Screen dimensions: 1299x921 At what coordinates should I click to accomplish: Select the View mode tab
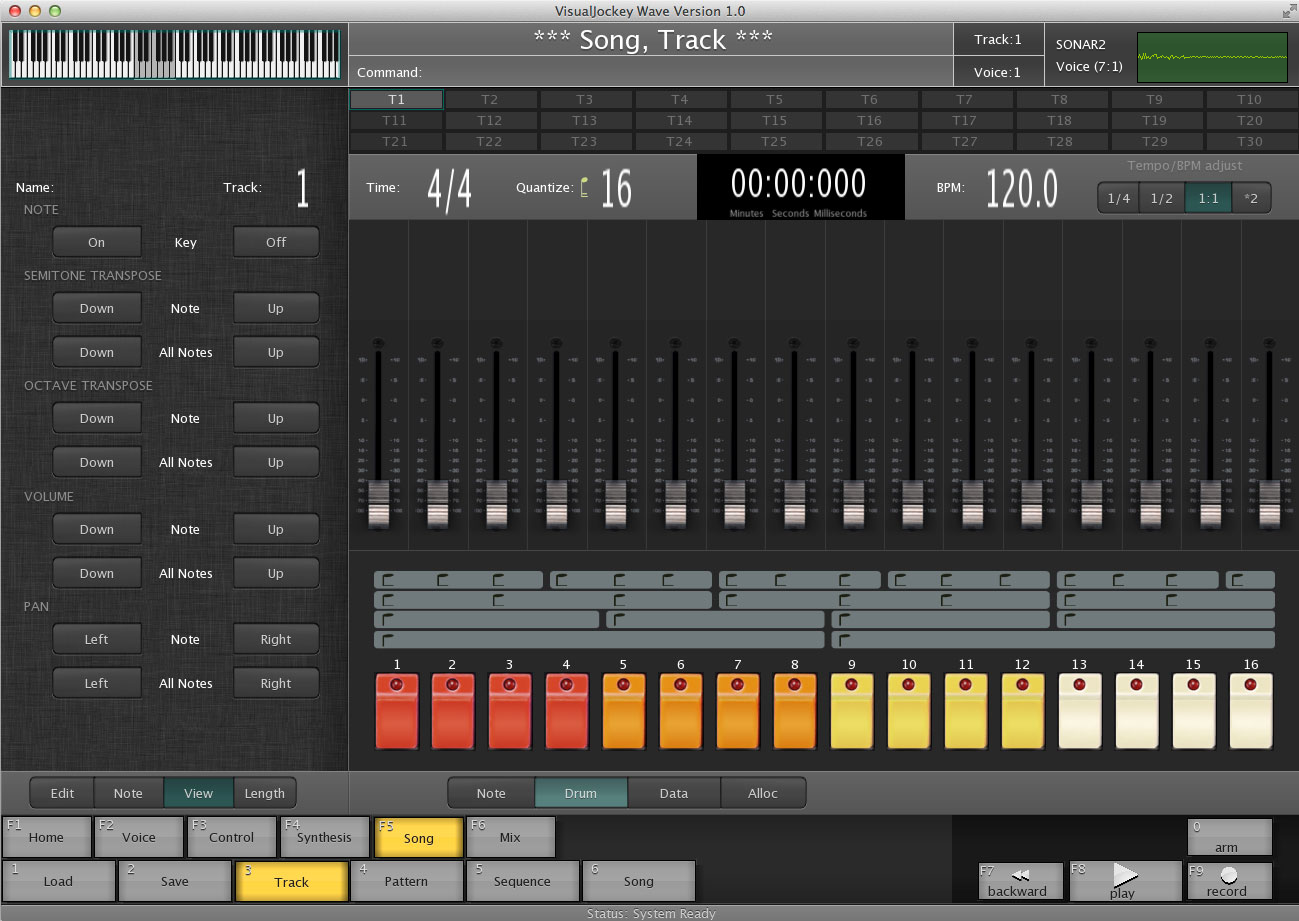pos(198,793)
